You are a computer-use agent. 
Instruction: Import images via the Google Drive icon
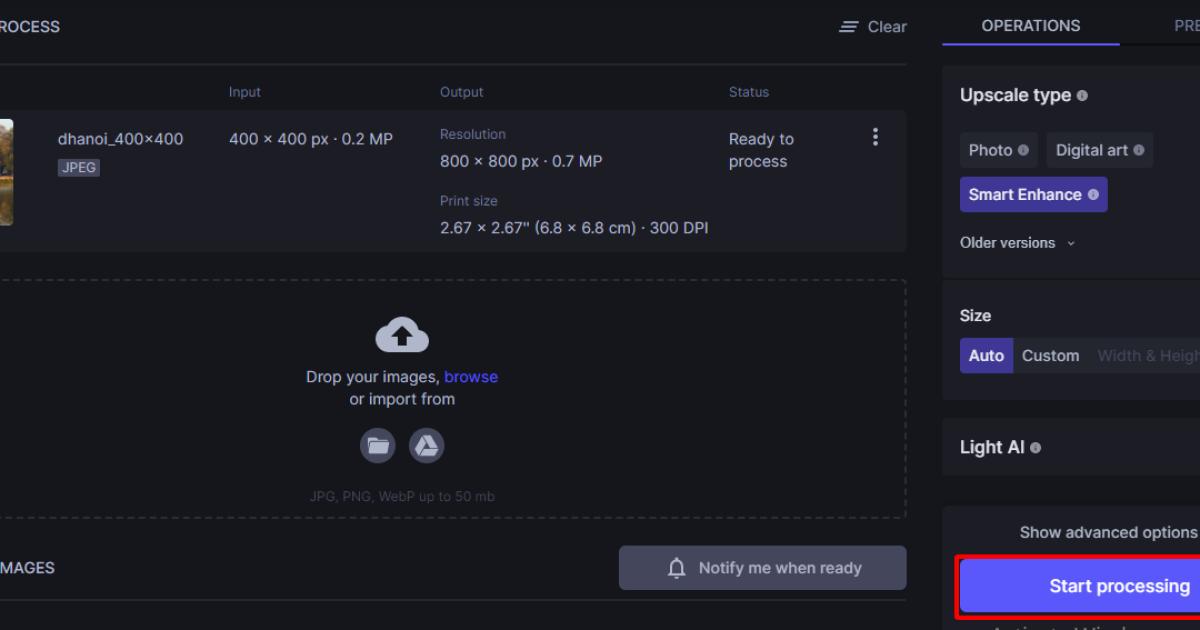426,445
